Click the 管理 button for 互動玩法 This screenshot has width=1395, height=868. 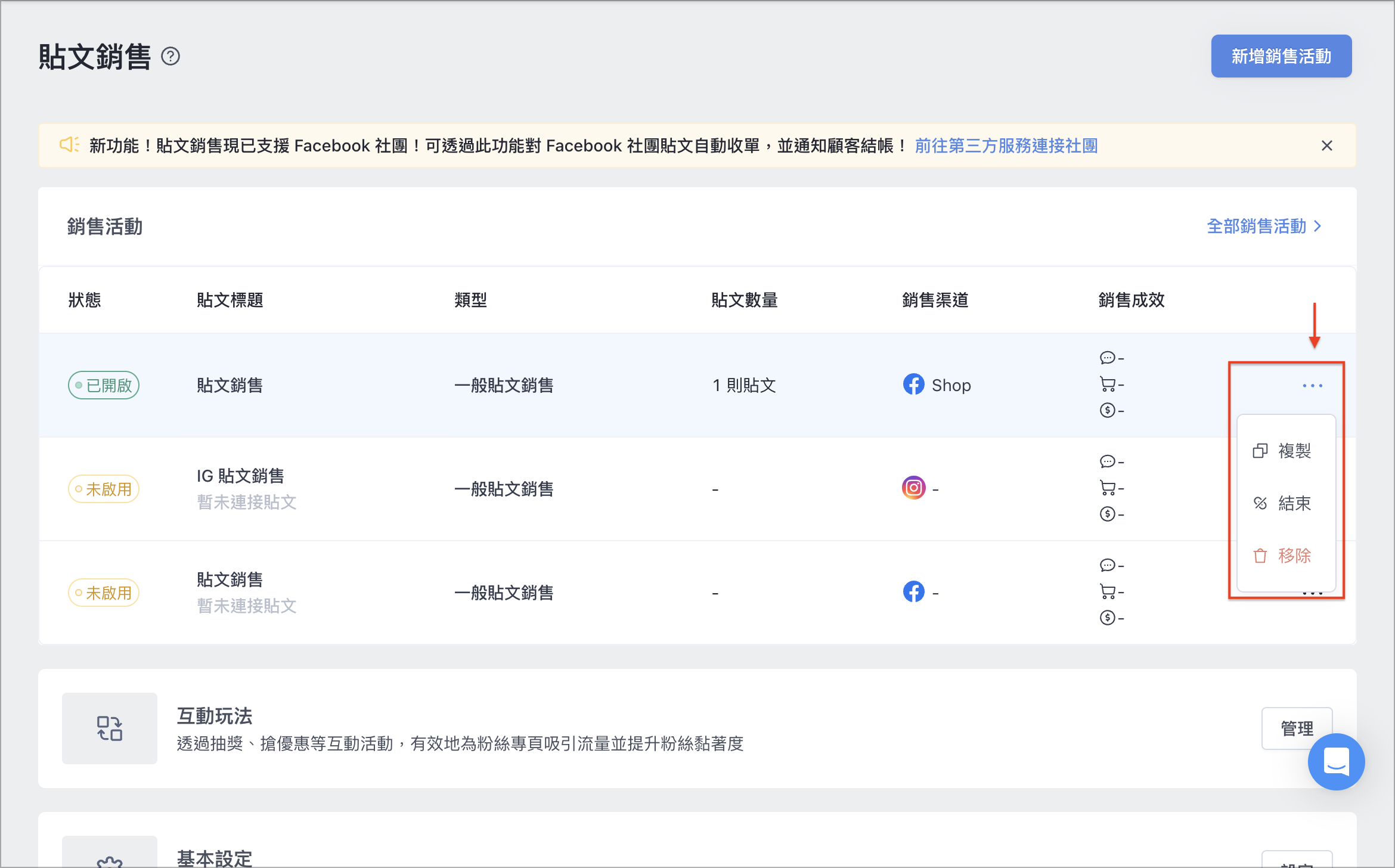[1297, 728]
